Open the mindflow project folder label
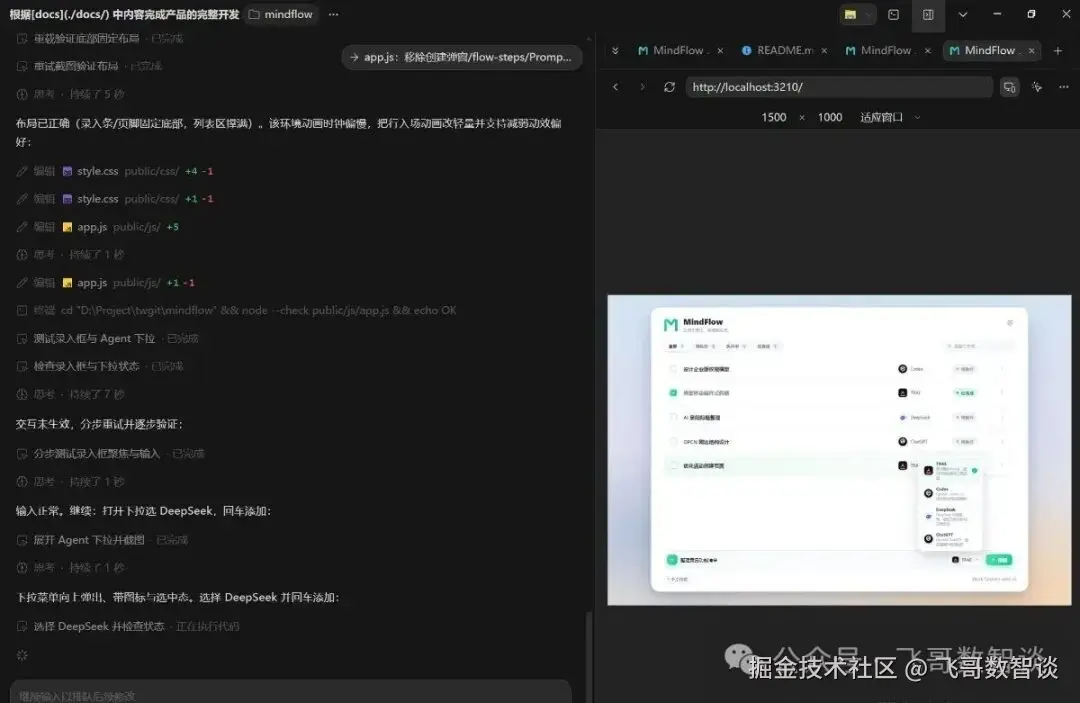 (x=280, y=14)
